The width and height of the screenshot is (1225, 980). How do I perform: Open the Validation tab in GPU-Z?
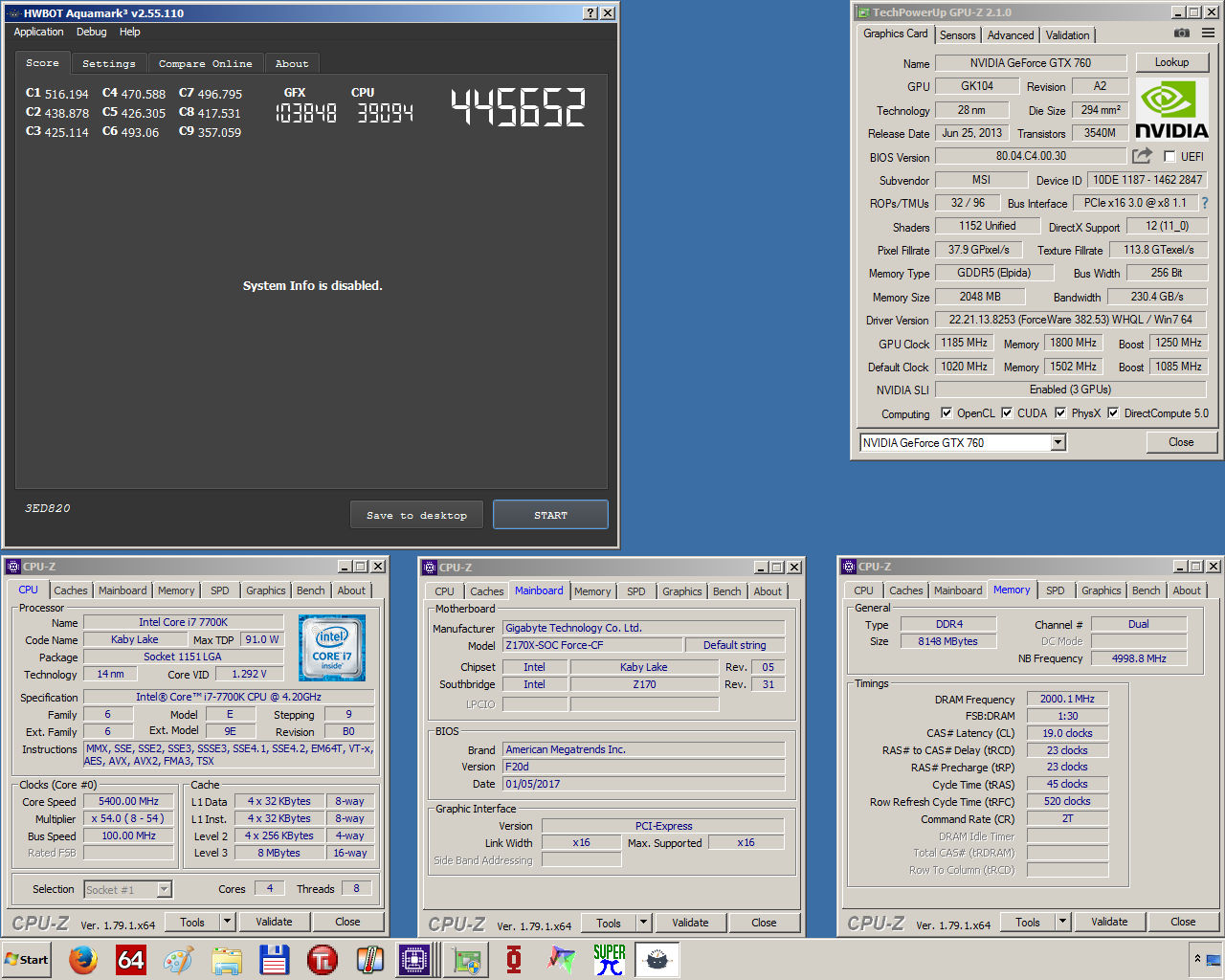[1067, 34]
